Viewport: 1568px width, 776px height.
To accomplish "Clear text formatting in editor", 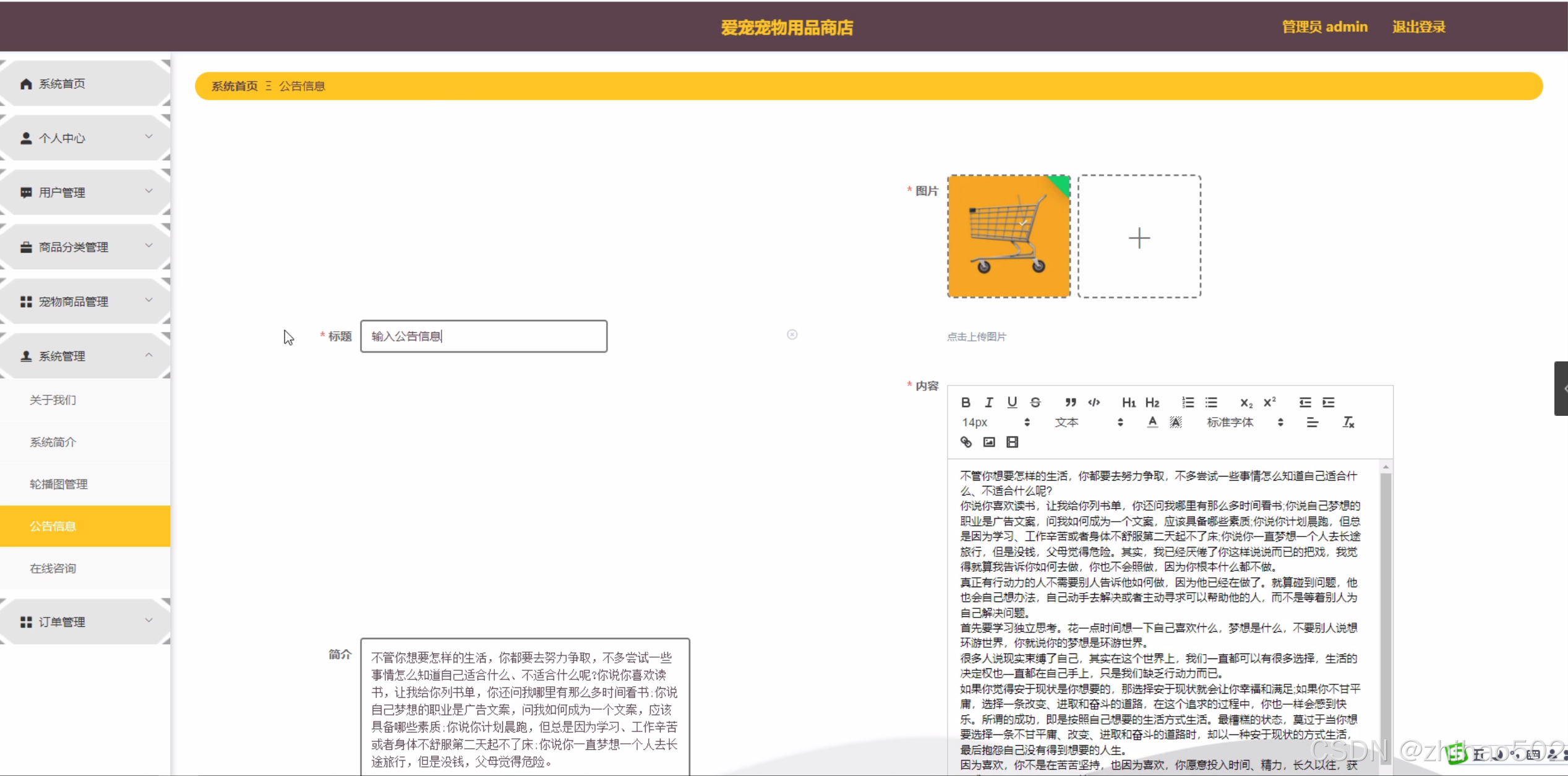I will pyautogui.click(x=1348, y=422).
